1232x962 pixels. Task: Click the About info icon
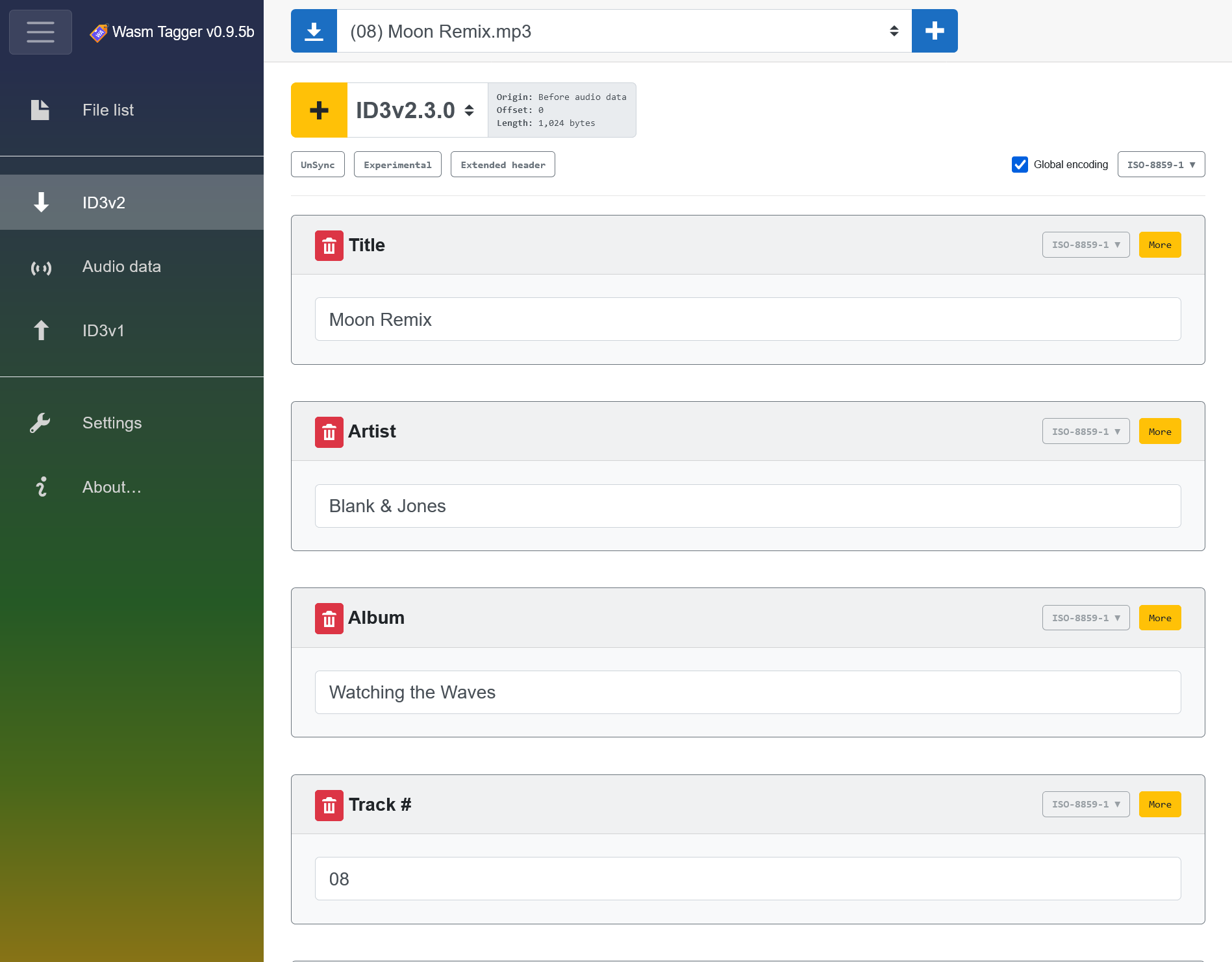tap(42, 487)
